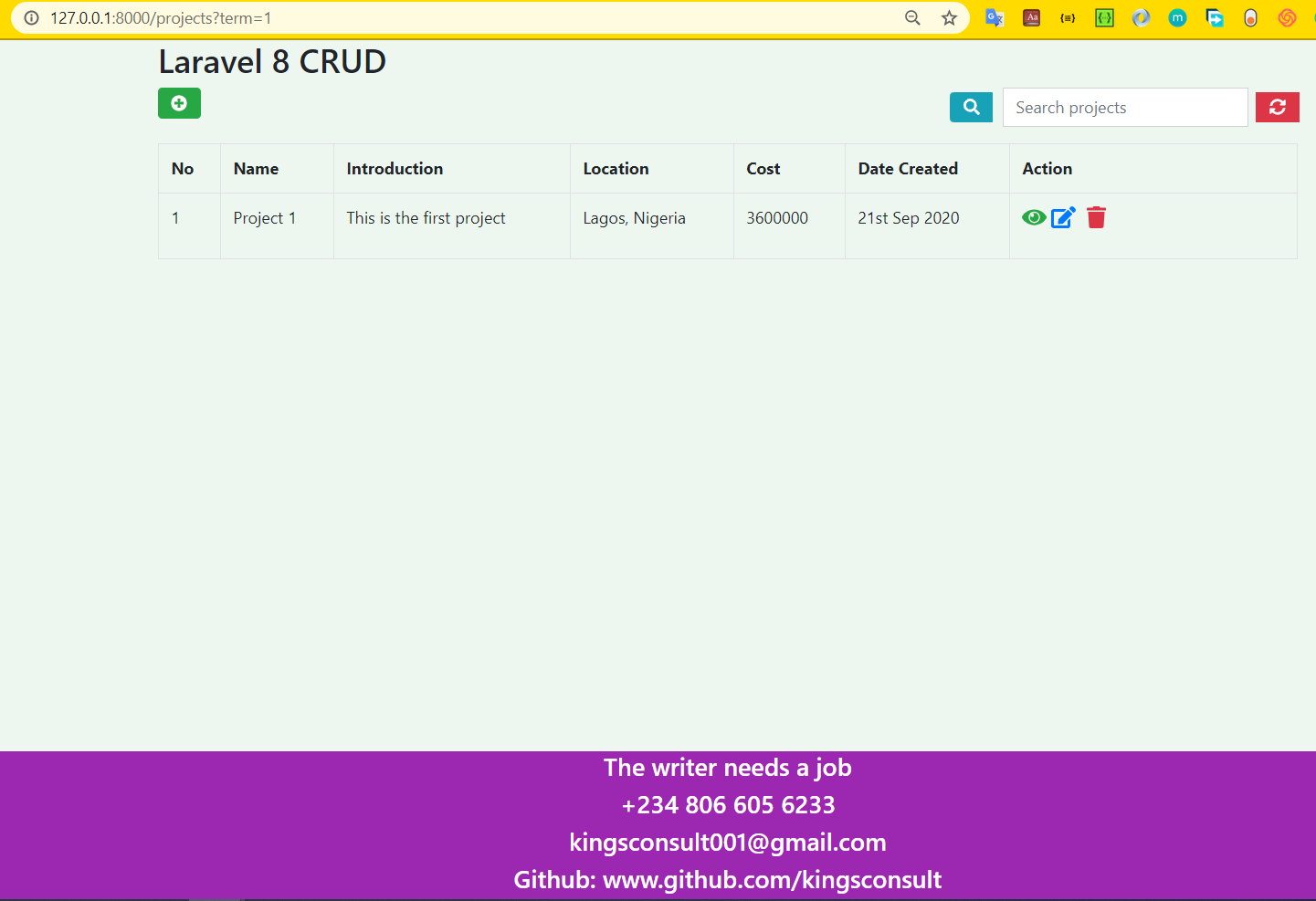Focus the Search projects input field

pos(1125,108)
